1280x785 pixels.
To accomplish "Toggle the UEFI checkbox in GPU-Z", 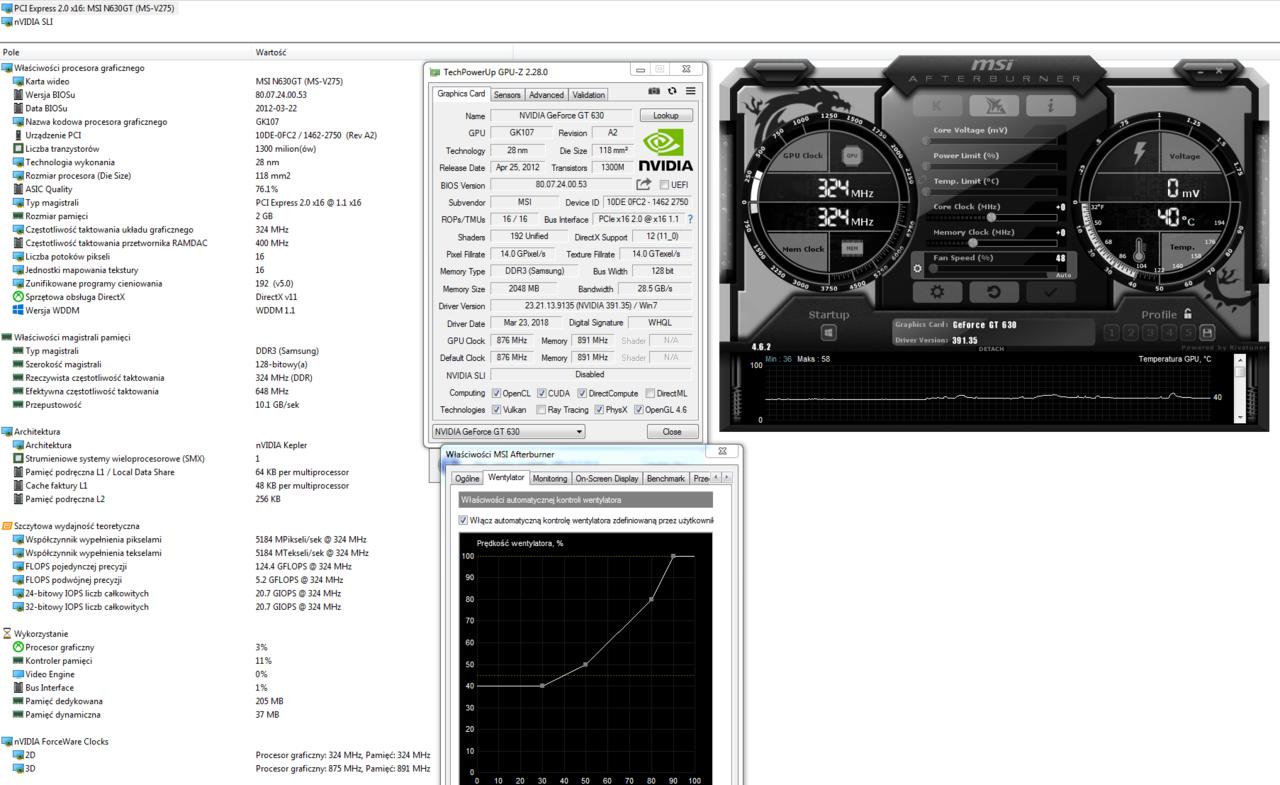I will coord(665,185).
